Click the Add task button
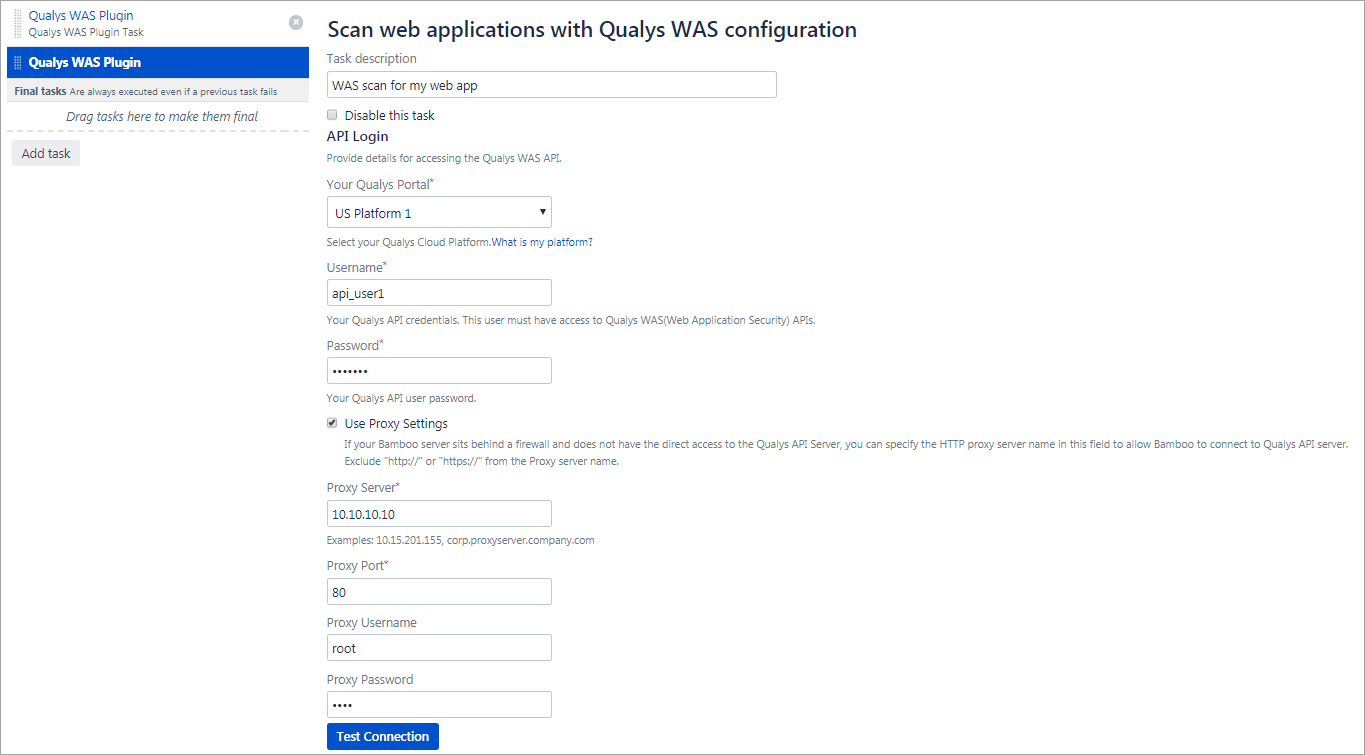 [46, 153]
